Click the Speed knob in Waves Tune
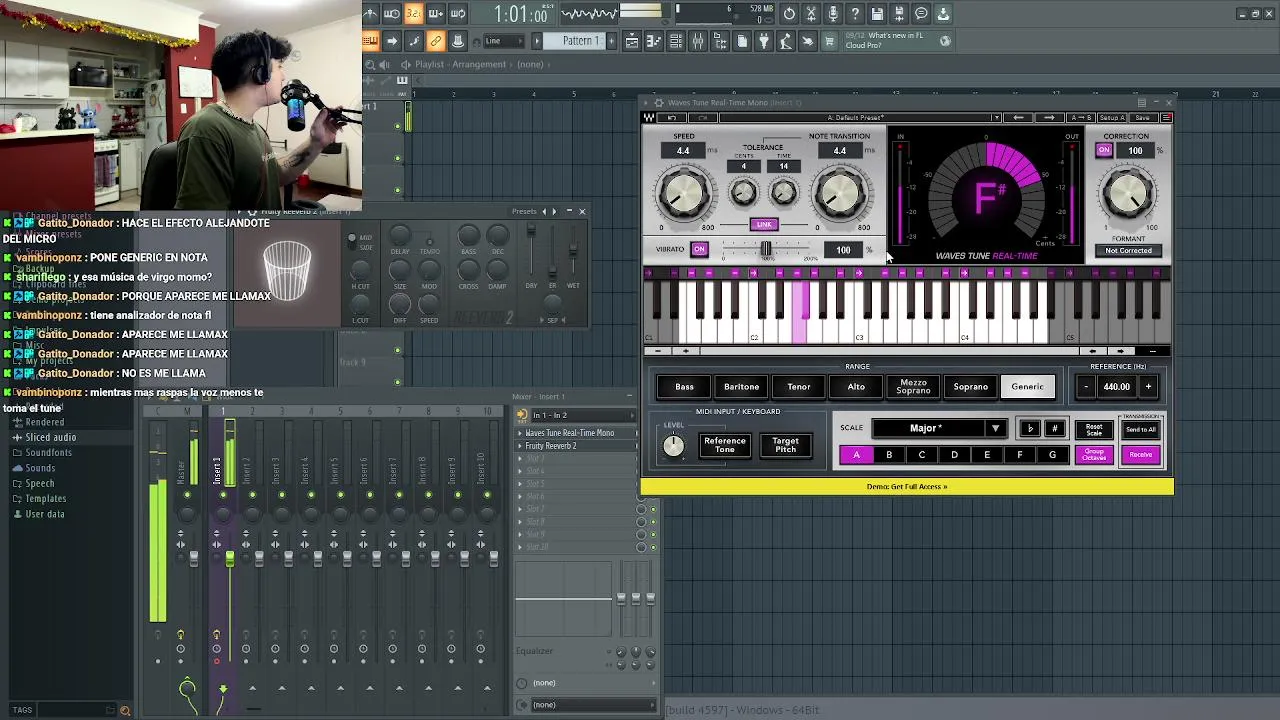Viewport: 1280px width, 720px height. click(684, 193)
